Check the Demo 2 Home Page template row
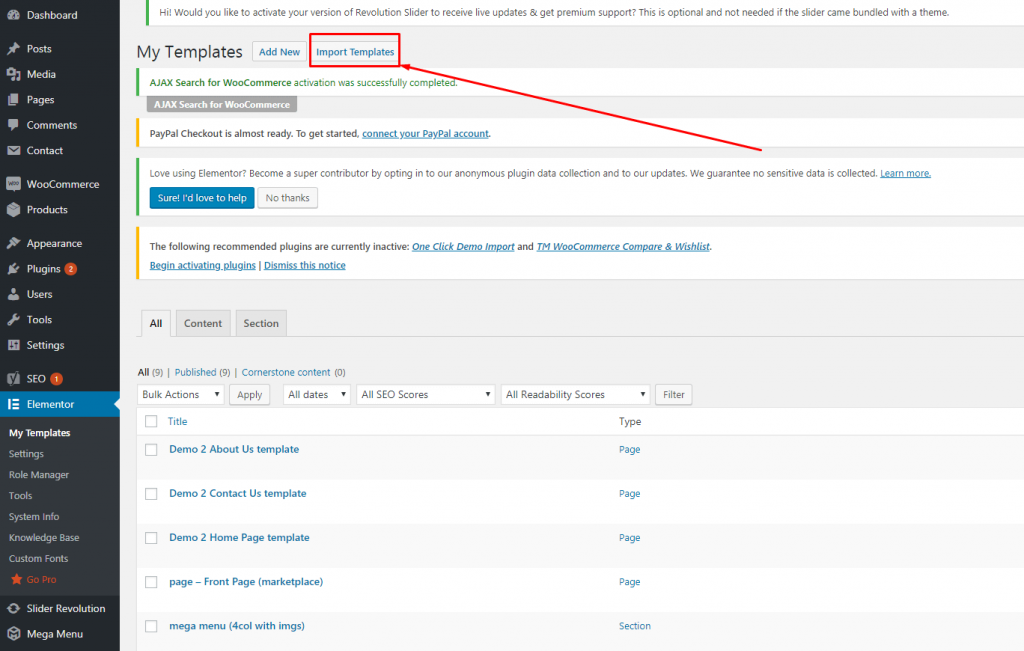Viewport: 1024px width, 651px height. tap(151, 538)
